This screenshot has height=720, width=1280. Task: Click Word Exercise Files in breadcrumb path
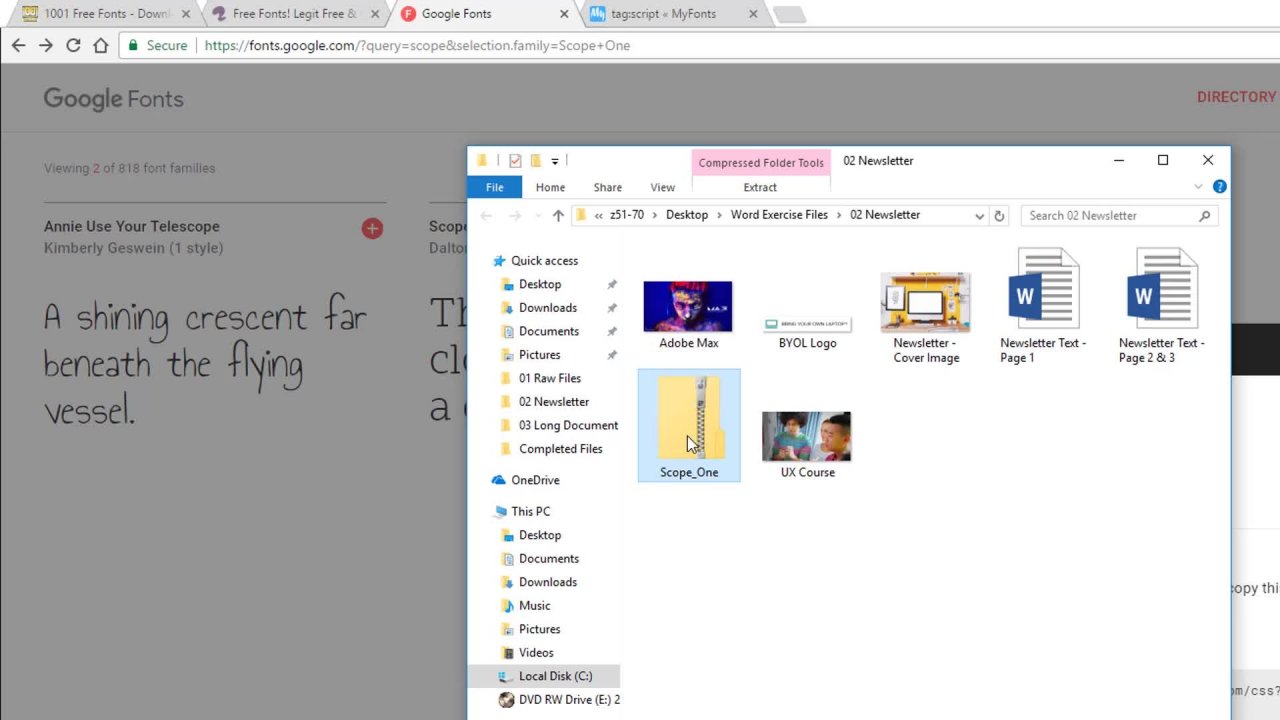779,215
